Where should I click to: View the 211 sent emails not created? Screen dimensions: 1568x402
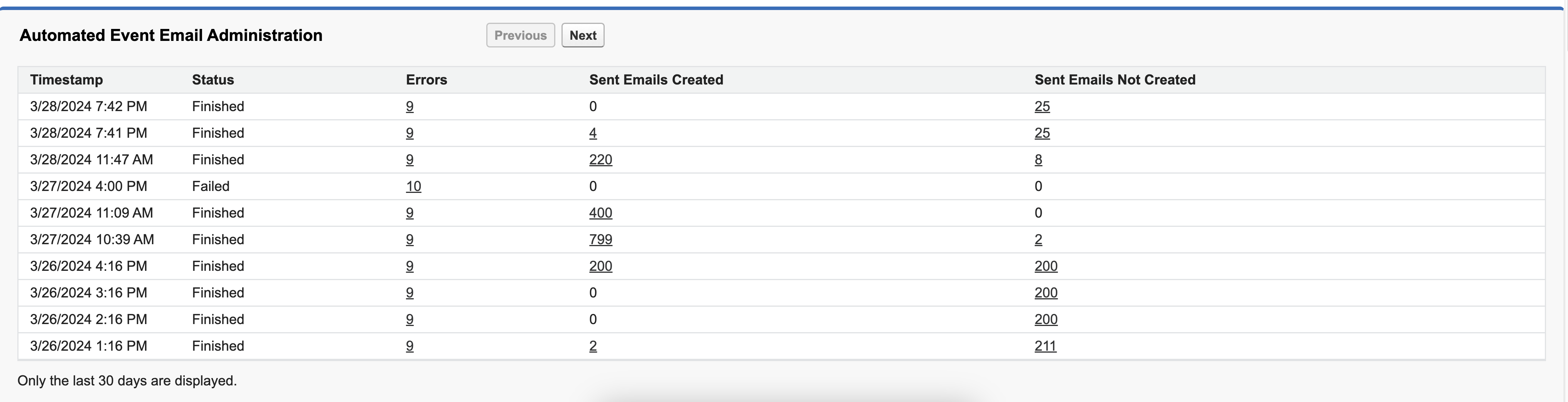[1045, 346]
